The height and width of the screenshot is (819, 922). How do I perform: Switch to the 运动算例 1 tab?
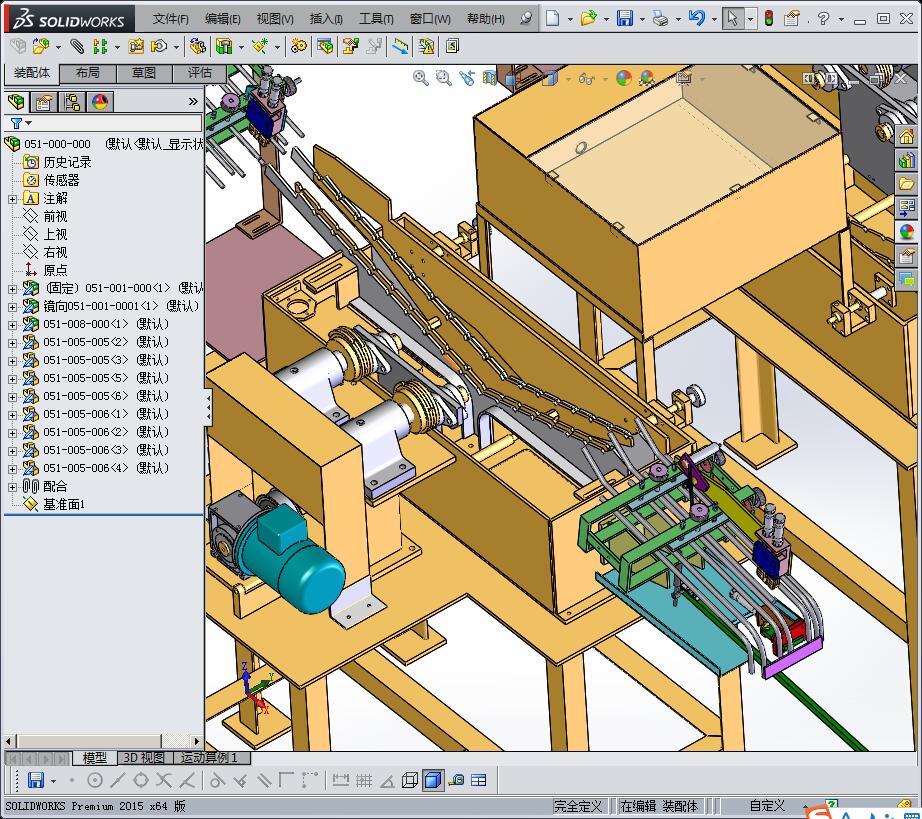(x=208, y=758)
